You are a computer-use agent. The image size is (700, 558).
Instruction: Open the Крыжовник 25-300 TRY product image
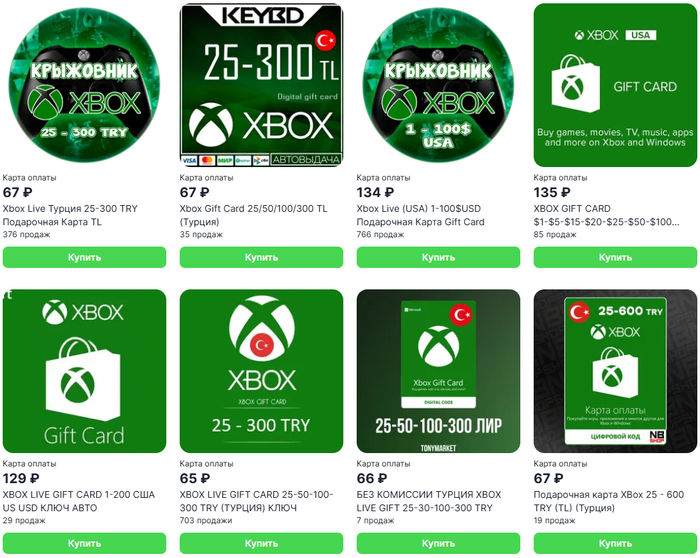[84, 85]
